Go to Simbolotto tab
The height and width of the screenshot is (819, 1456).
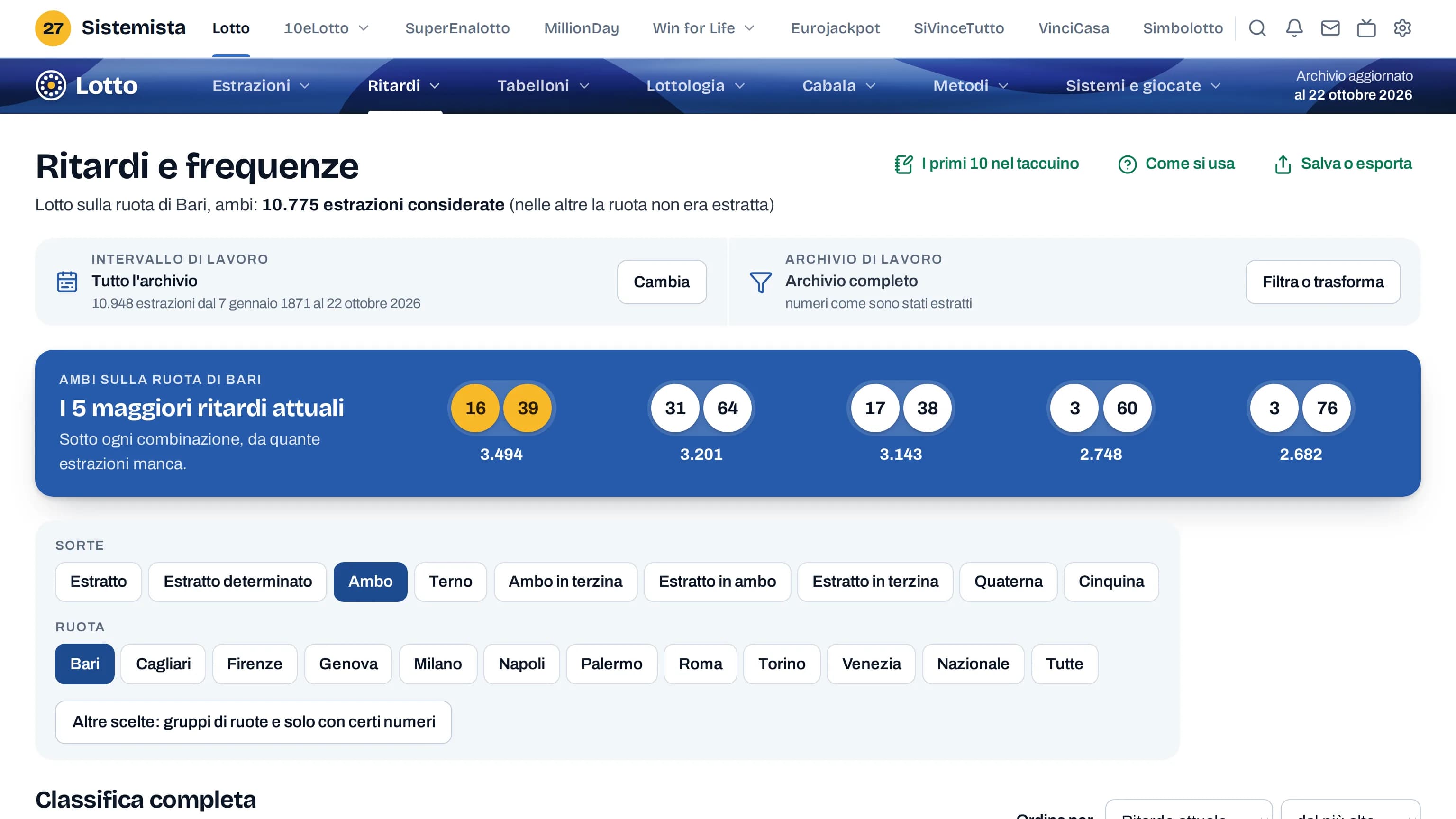point(1183,28)
